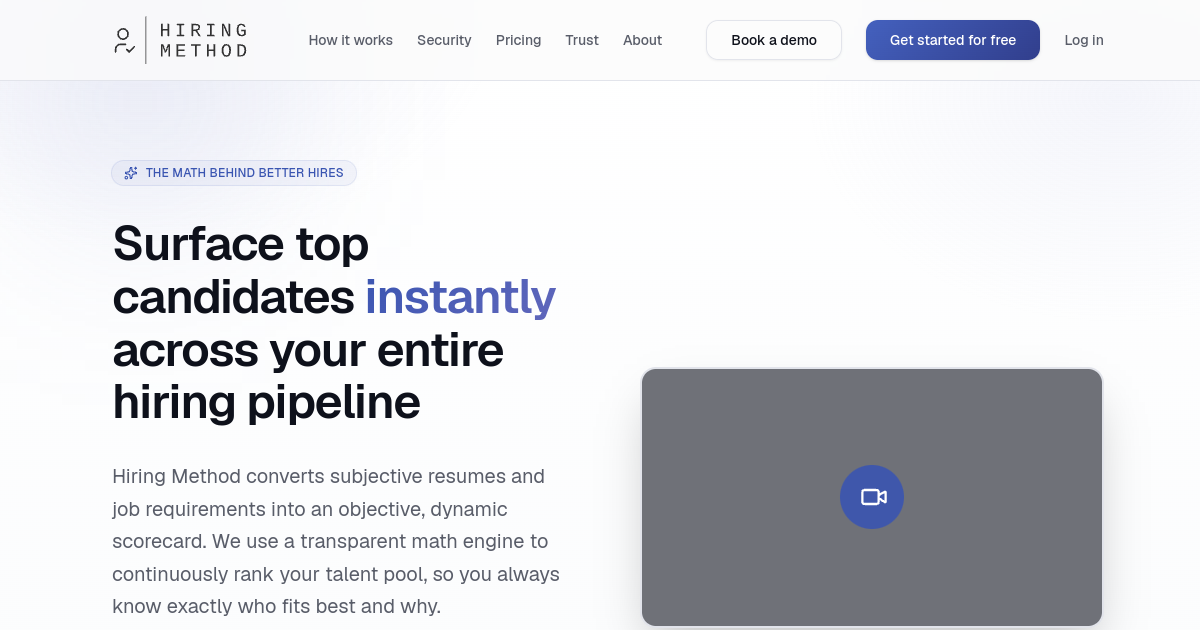The height and width of the screenshot is (630, 1200).
Task: Navigate to the Trust page
Action: [582, 40]
